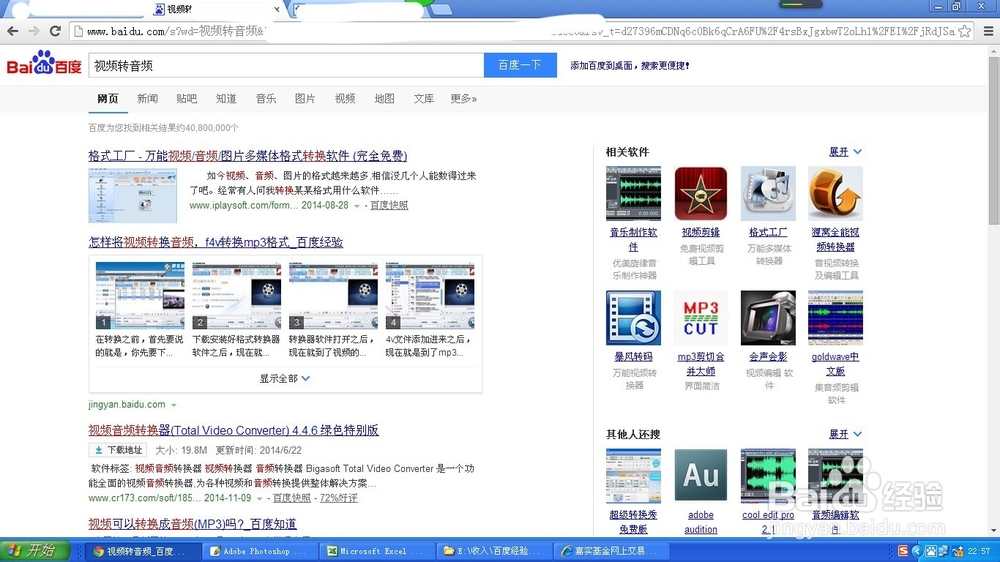
Task: Open 狸窝全能视频转换器 icon
Action: [835, 194]
